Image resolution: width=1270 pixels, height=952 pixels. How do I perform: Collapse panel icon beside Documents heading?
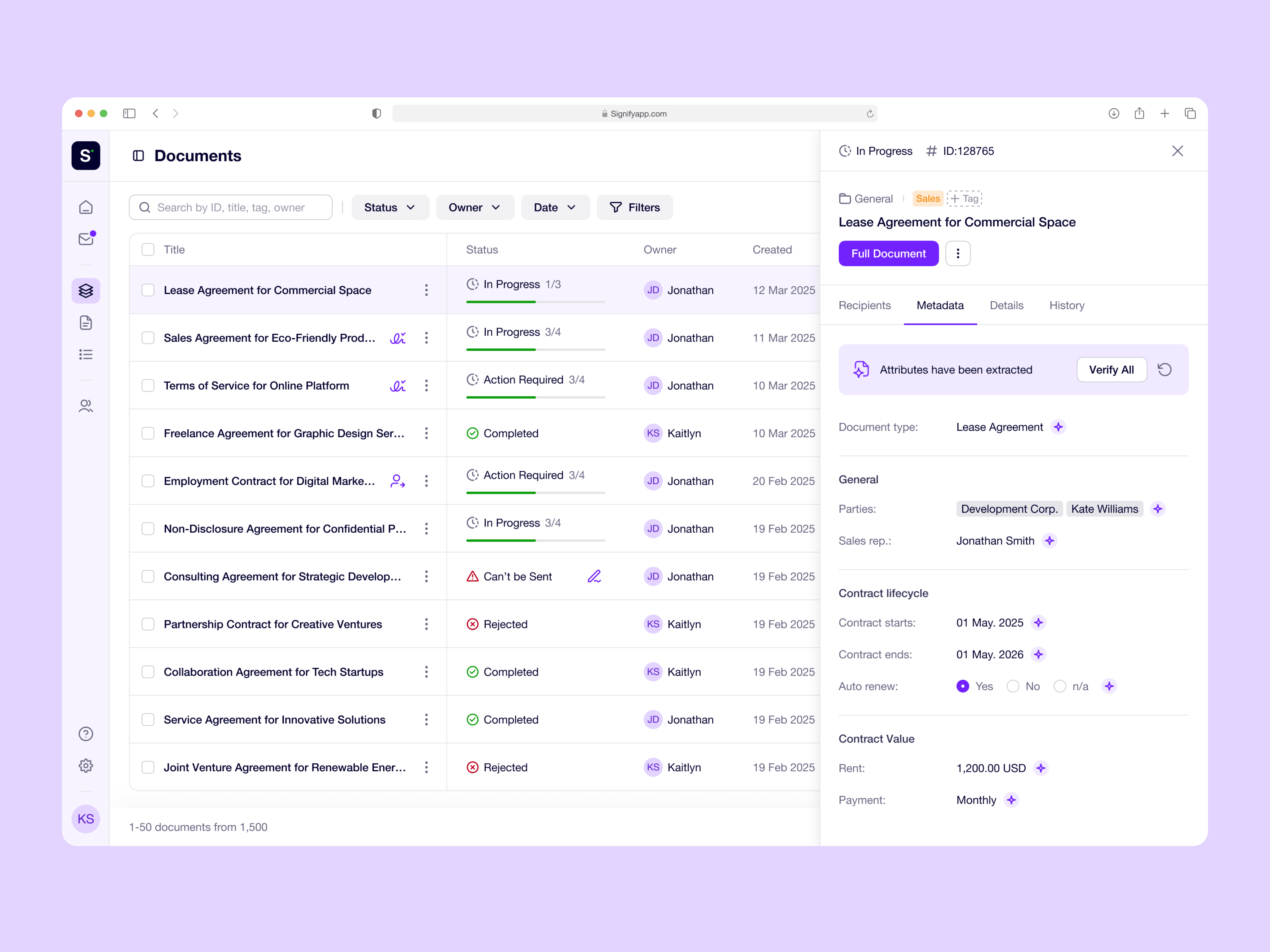(138, 156)
